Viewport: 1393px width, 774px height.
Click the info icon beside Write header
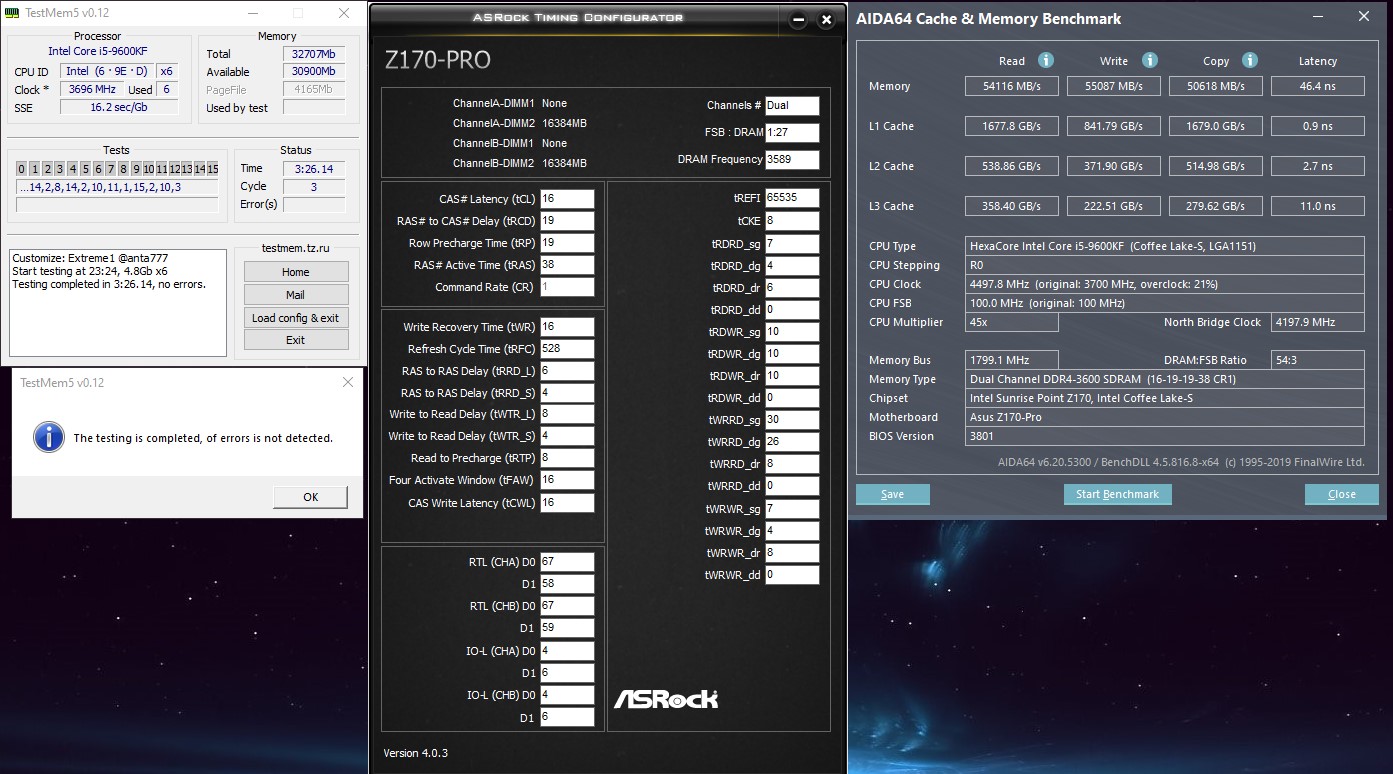[1150, 60]
